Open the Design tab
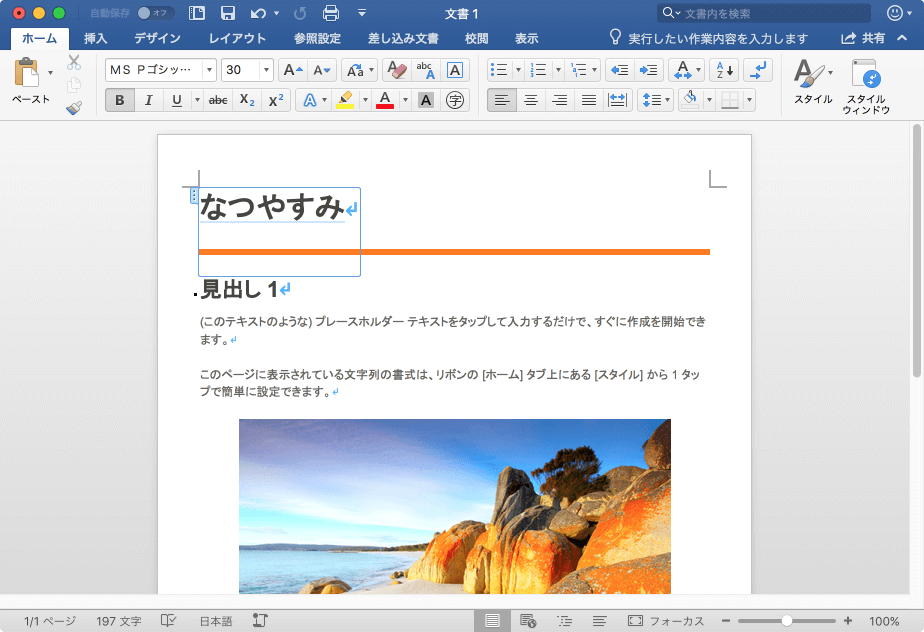Screen dimensions: 924x632 tap(157, 38)
